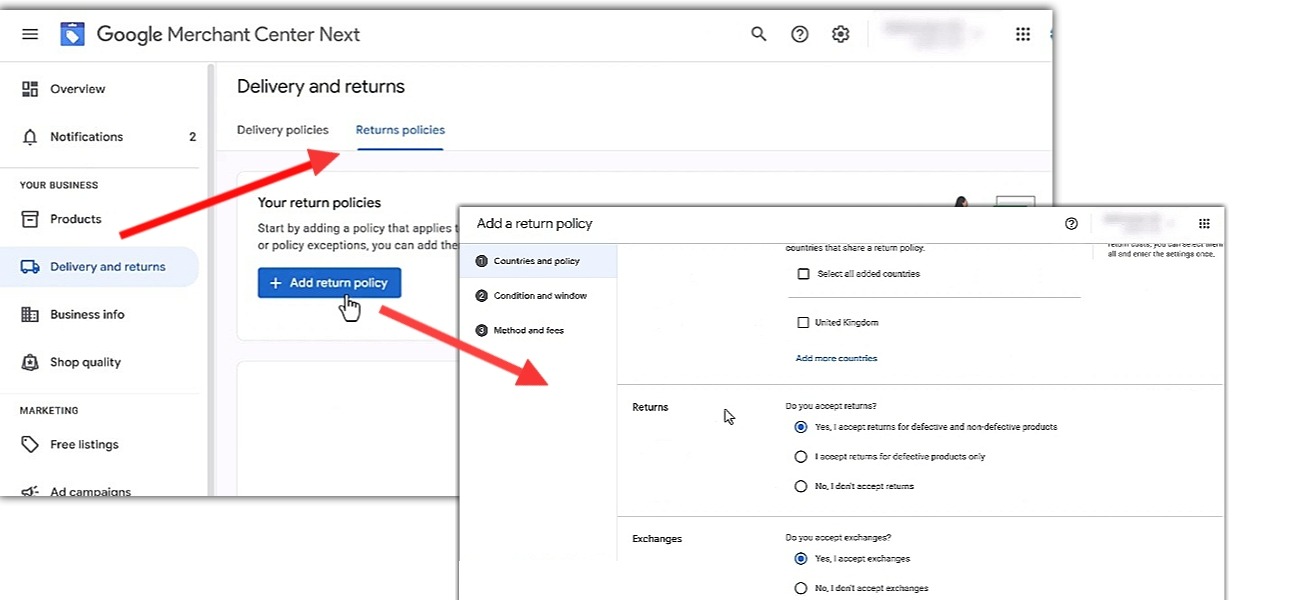Viewport: 1300px width, 600px height.
Task: Choose No, I don't accept returns
Action: pos(800,487)
